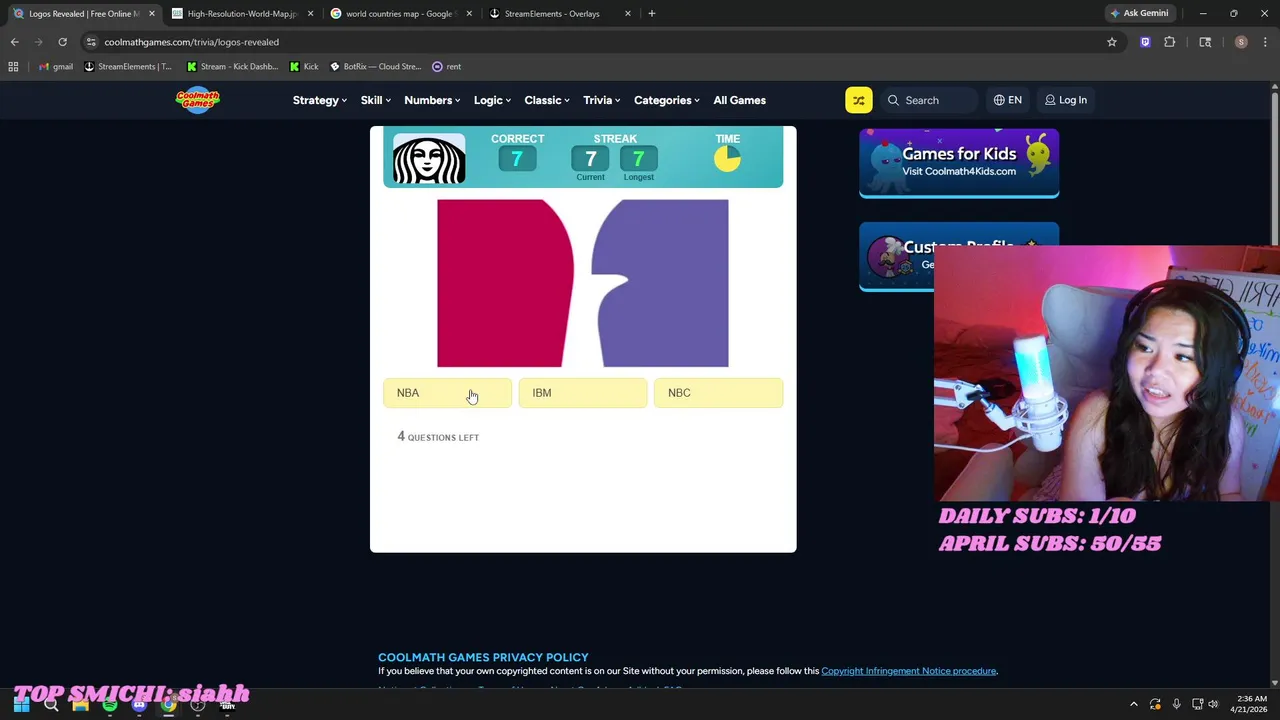The image size is (1280, 720).
Task: Open the Chrome three-dot menu
Action: tap(1264, 42)
